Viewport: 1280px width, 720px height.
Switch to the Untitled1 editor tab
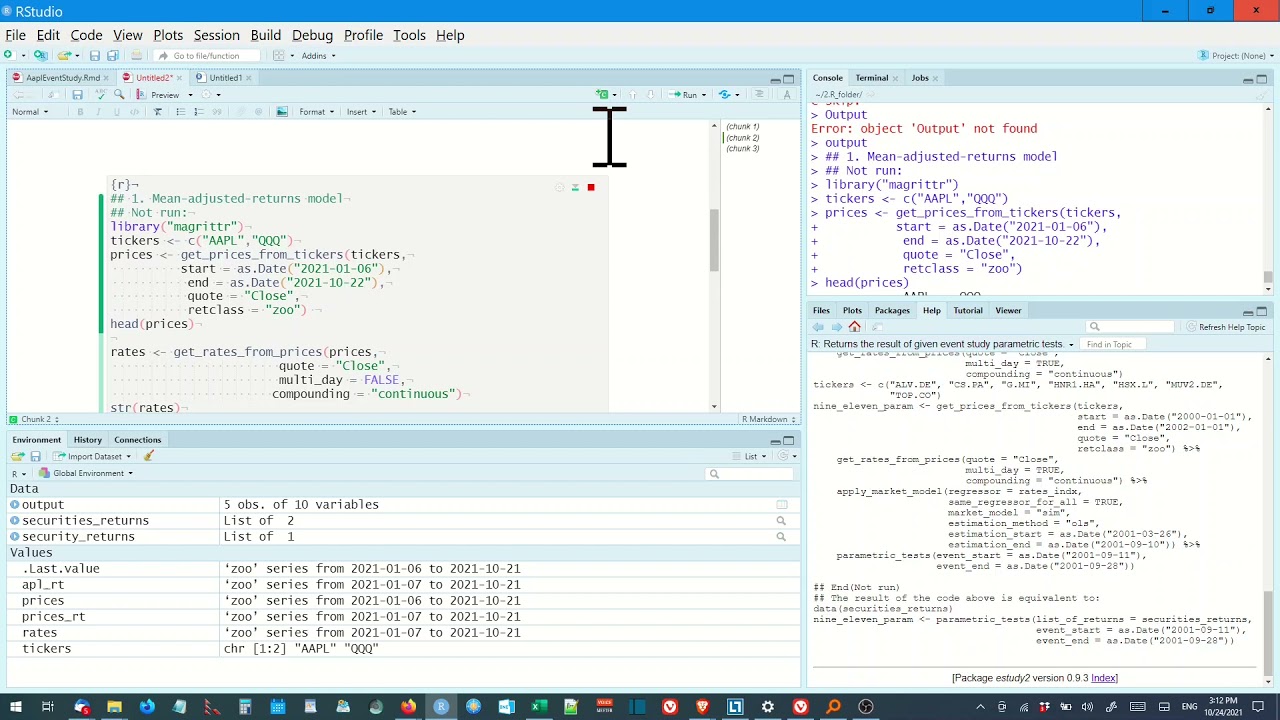point(224,78)
